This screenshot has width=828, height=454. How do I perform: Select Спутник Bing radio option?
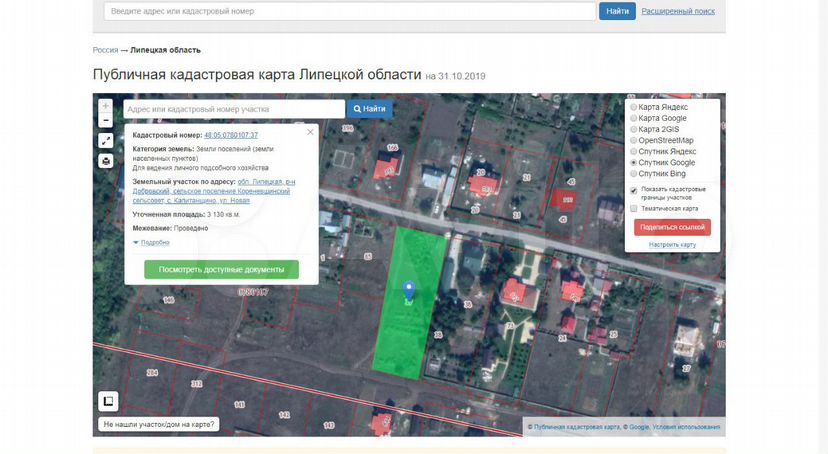pyautogui.click(x=634, y=173)
